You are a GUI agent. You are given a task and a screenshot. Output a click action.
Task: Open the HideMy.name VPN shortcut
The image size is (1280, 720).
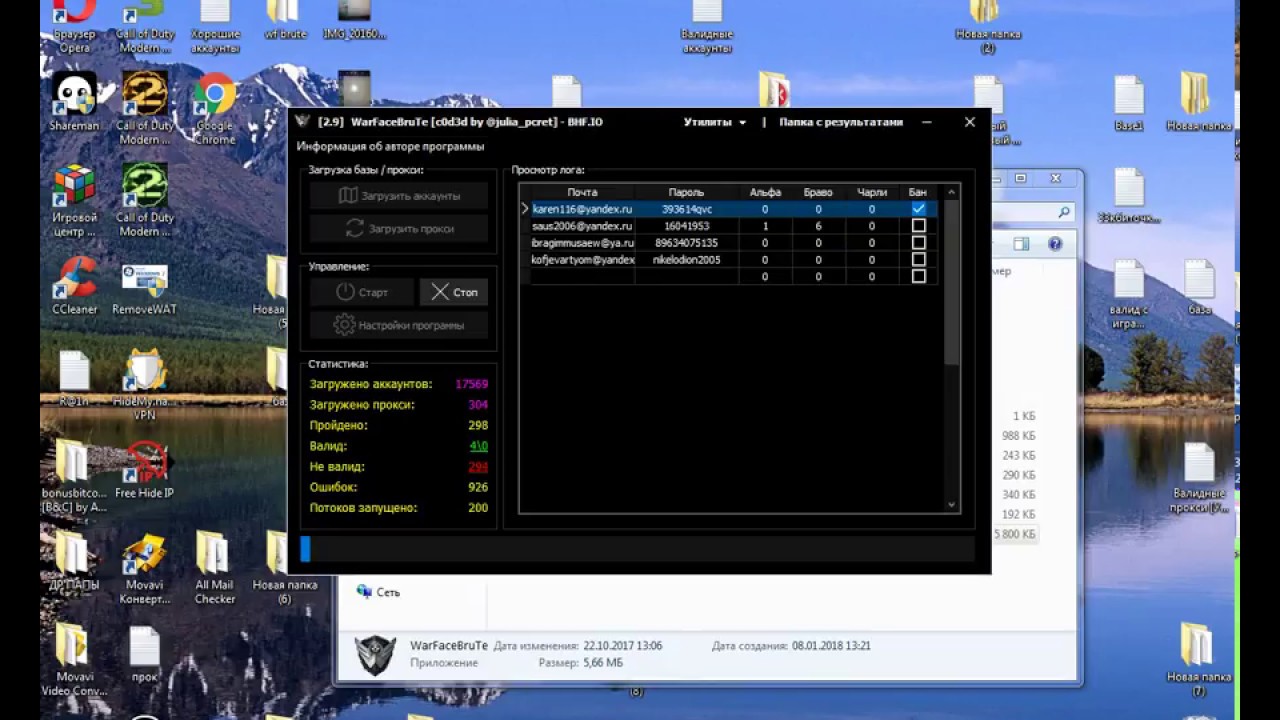[145, 383]
